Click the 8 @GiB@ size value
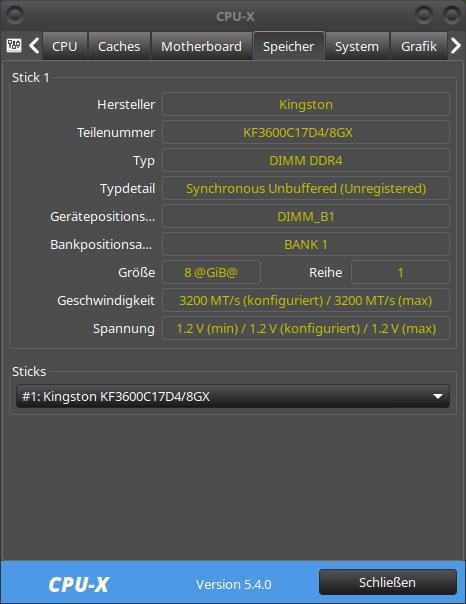This screenshot has height=604, width=466. coord(211,272)
